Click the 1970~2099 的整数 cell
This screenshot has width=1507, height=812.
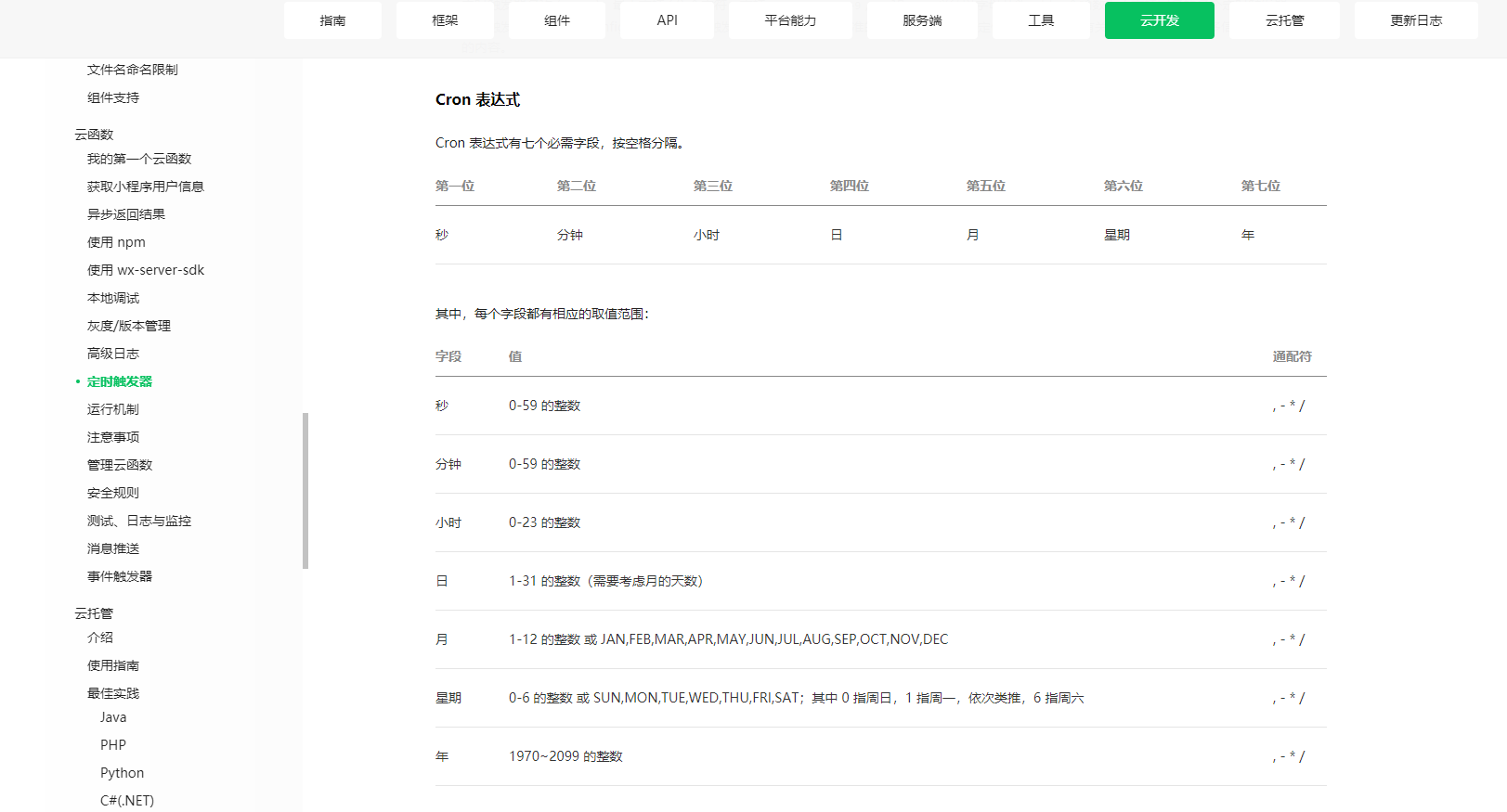pos(565,756)
